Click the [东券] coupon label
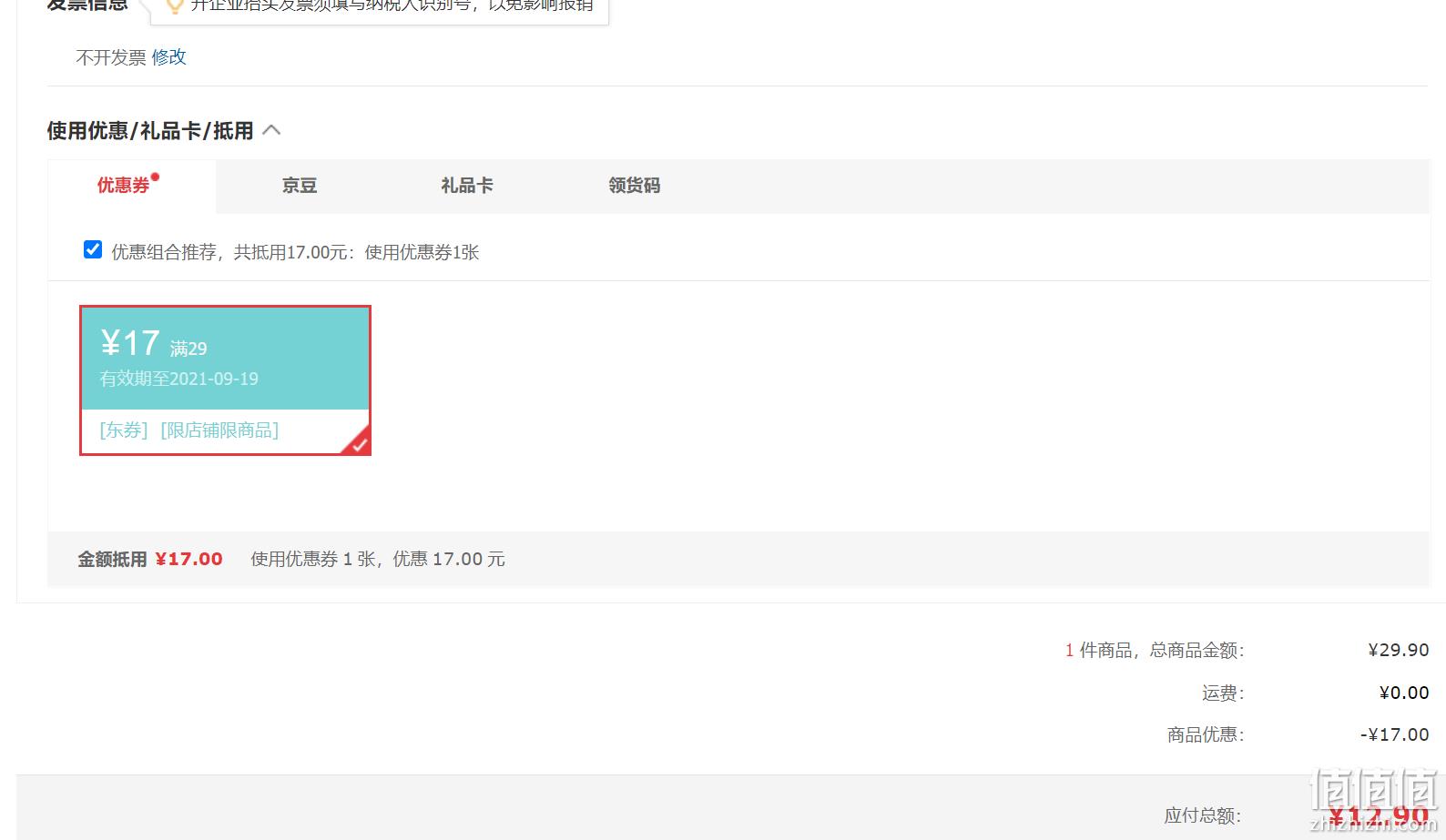 [124, 430]
